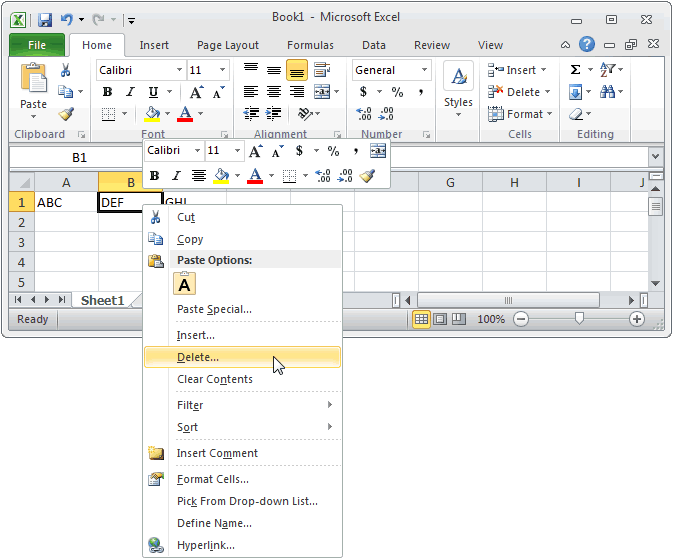
Task: Click the Keep Text Only paste option icon
Action: click(x=185, y=283)
